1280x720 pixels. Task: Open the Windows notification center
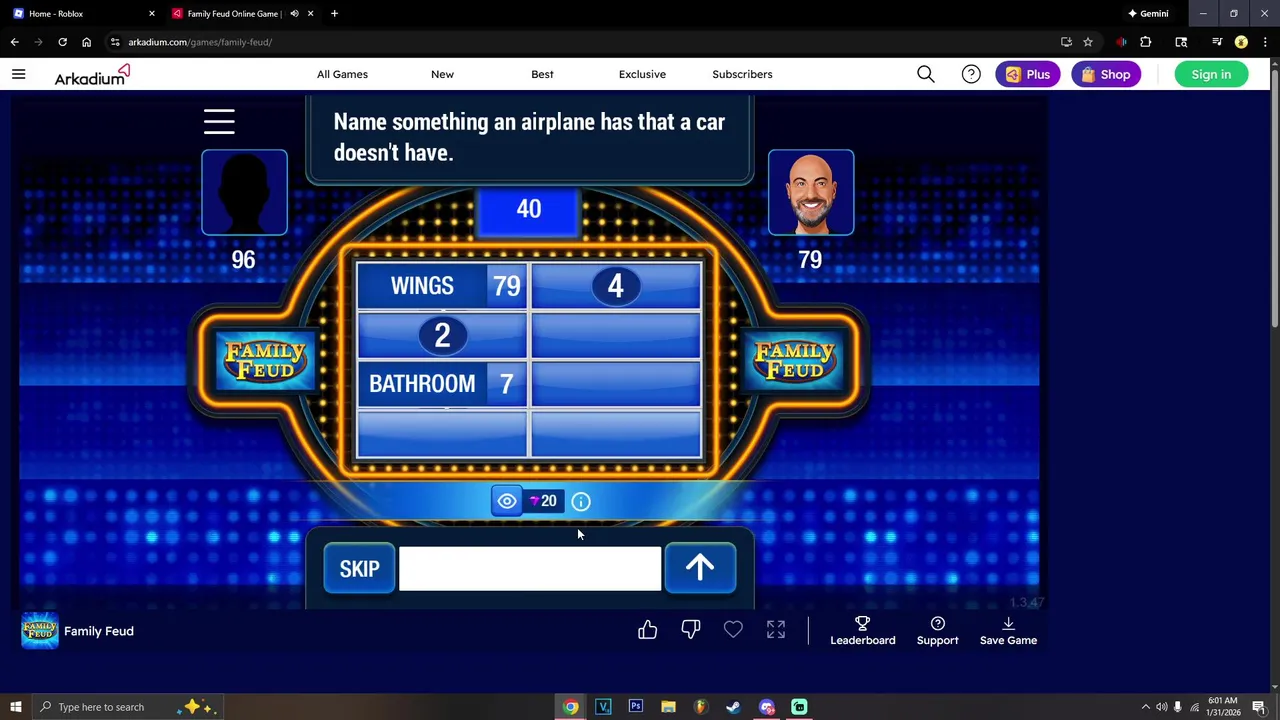tap(1259, 707)
